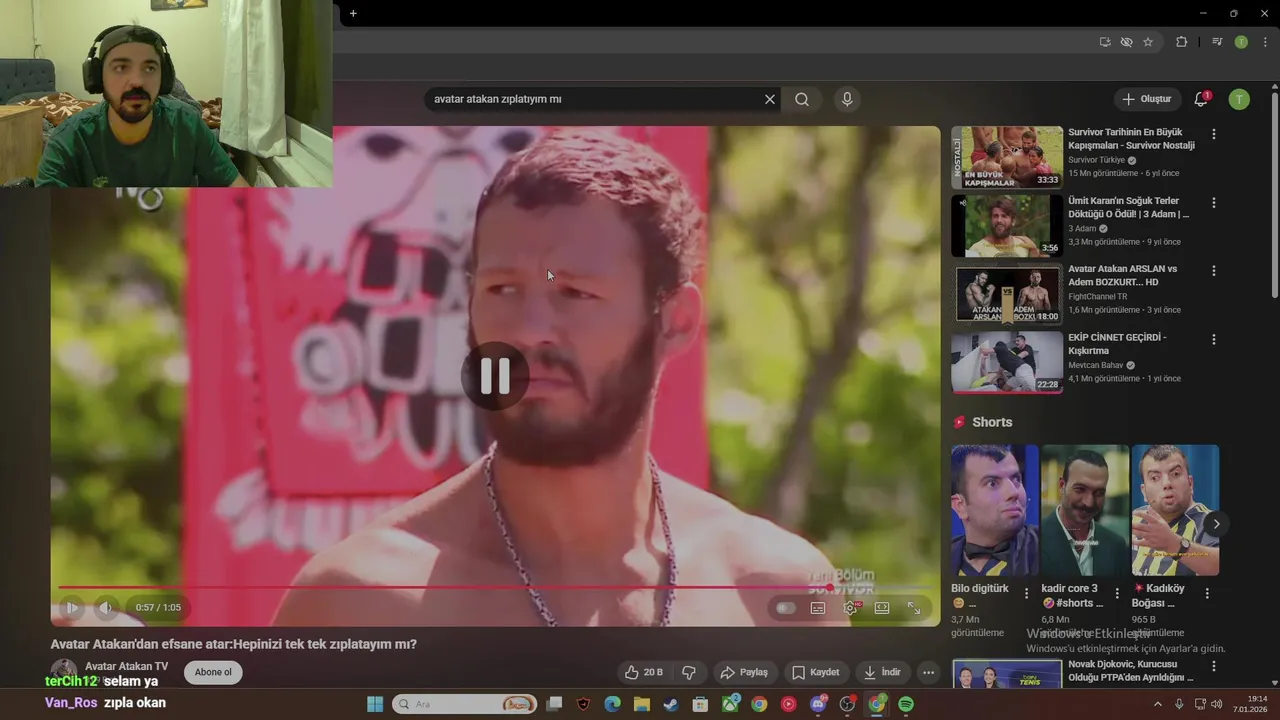The height and width of the screenshot is (720, 1280).
Task: Open Novak Djokovic video title
Action: (x=1130, y=670)
